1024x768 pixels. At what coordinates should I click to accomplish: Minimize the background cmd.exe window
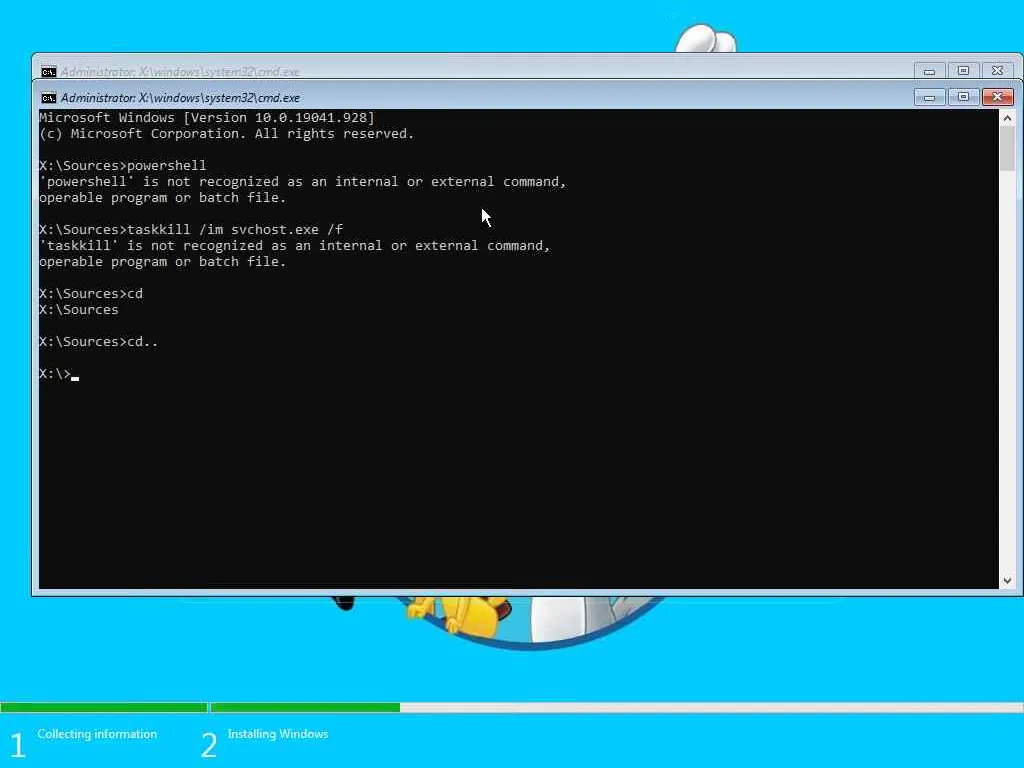(929, 71)
